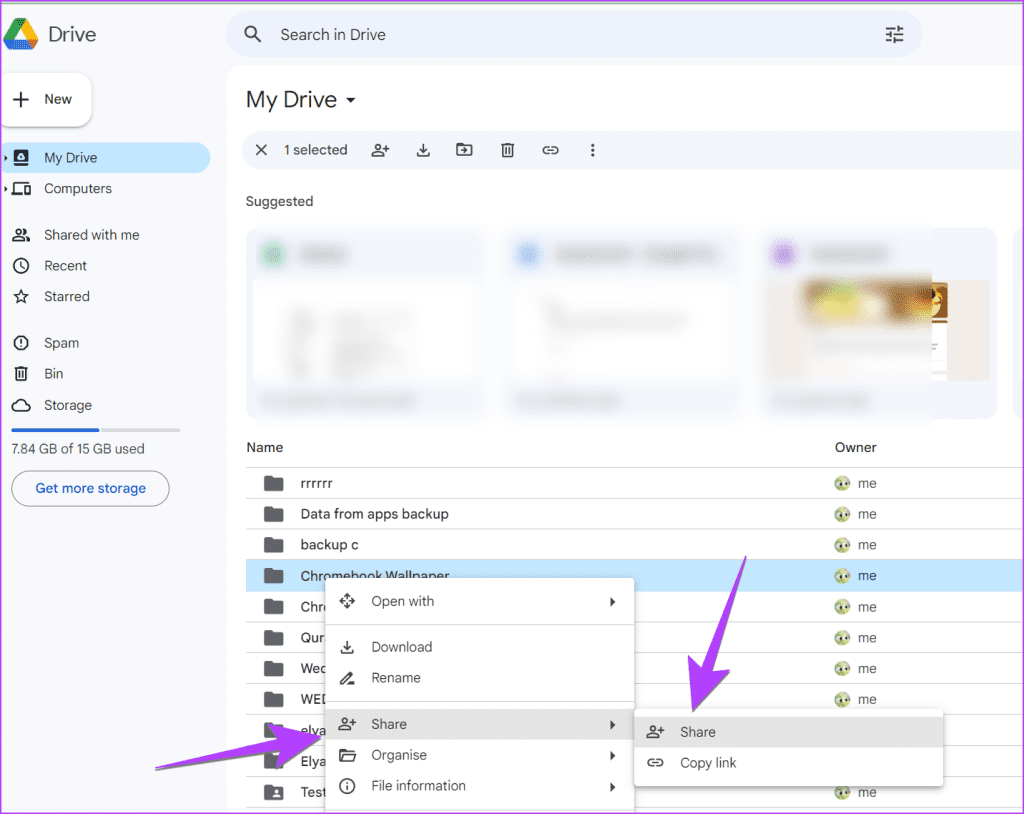Click the share person-add toolbar icon
The height and width of the screenshot is (814, 1024).
pyautogui.click(x=380, y=150)
